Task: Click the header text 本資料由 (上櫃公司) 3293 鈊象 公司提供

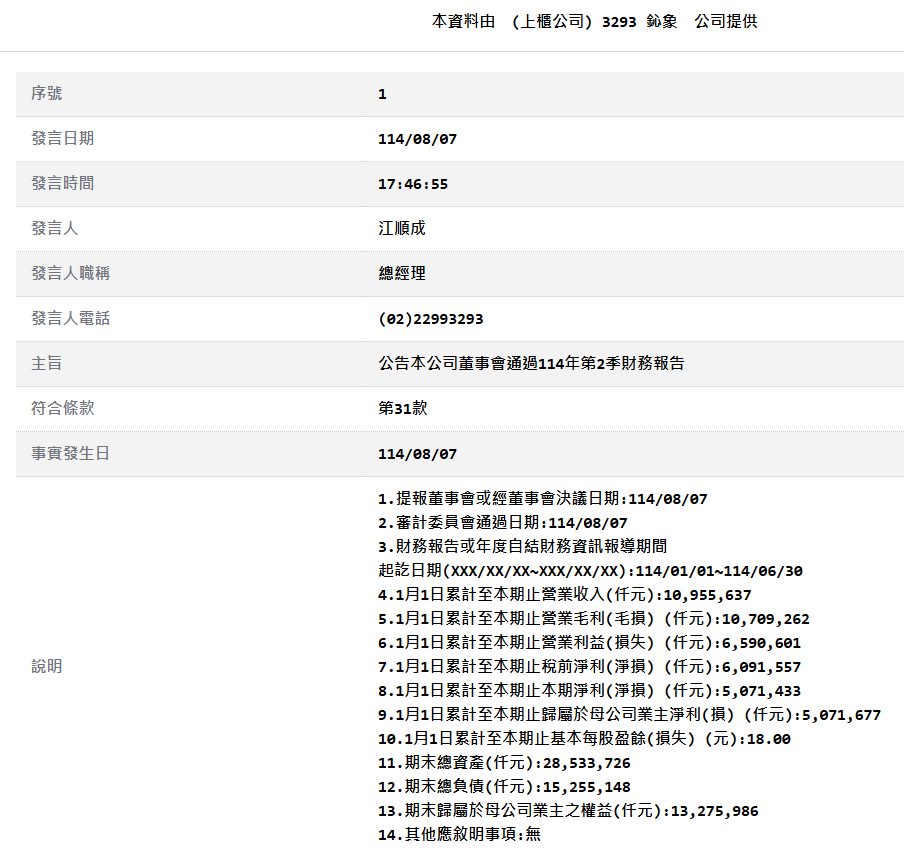Action: 594,22
